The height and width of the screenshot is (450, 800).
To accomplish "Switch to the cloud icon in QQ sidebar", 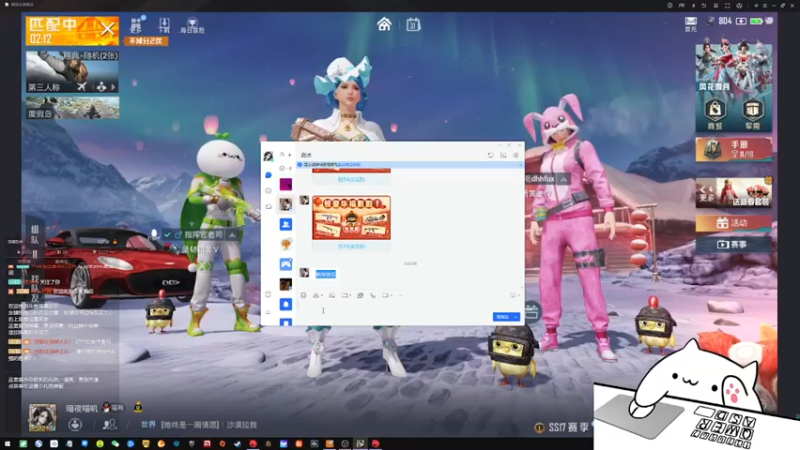I will click(x=268, y=206).
